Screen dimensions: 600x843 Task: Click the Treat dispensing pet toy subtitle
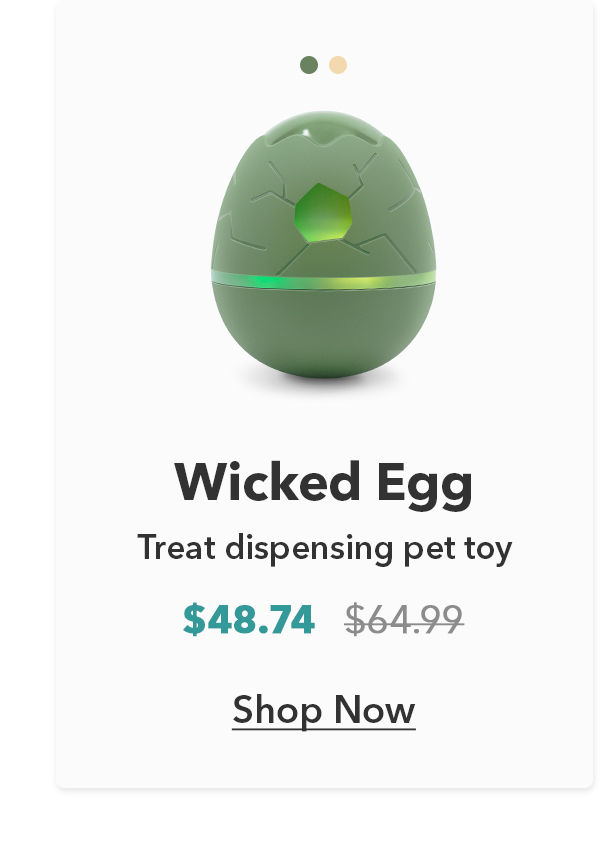(324, 548)
